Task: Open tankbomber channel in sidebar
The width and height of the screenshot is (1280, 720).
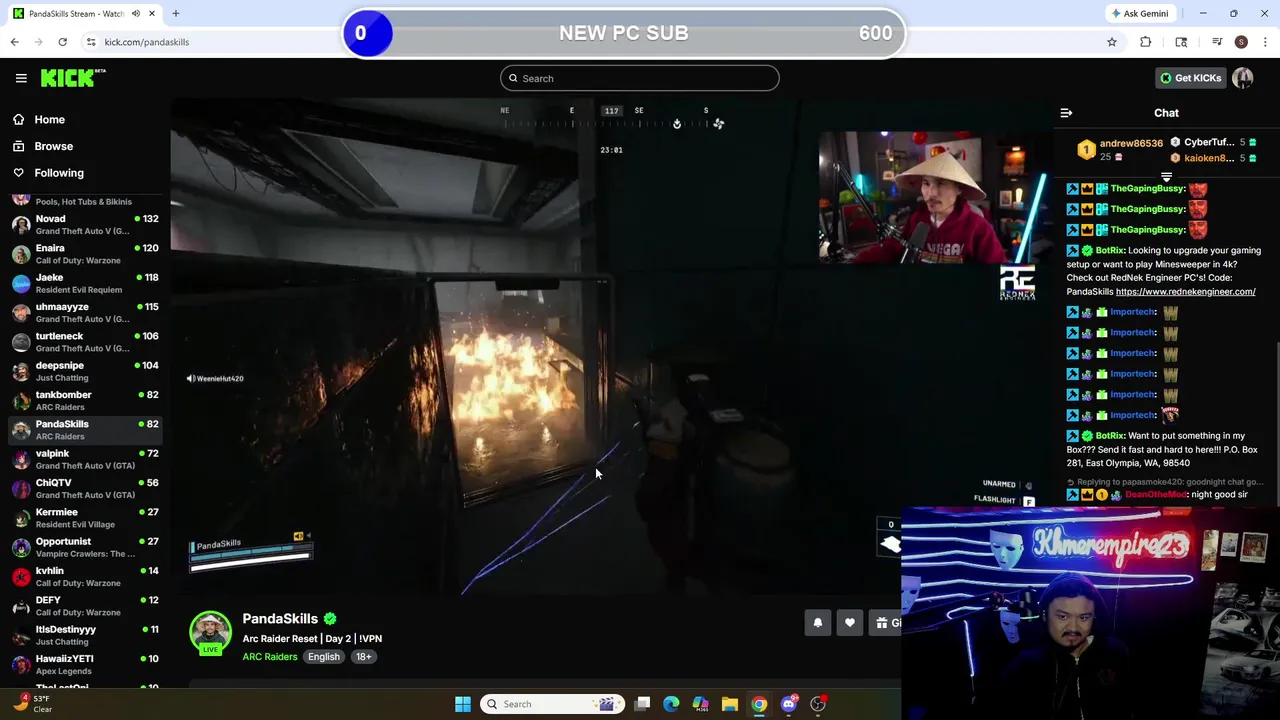Action: point(85,400)
